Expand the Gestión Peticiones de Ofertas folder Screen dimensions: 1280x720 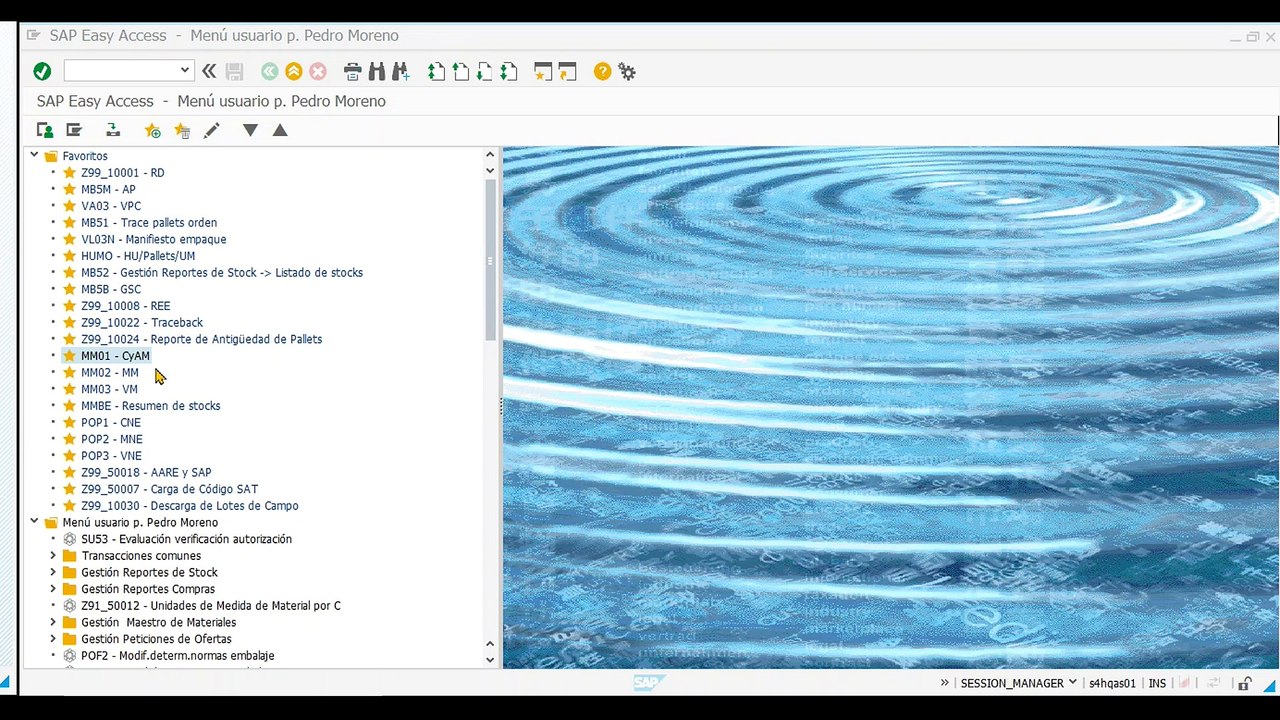pyautogui.click(x=53, y=638)
